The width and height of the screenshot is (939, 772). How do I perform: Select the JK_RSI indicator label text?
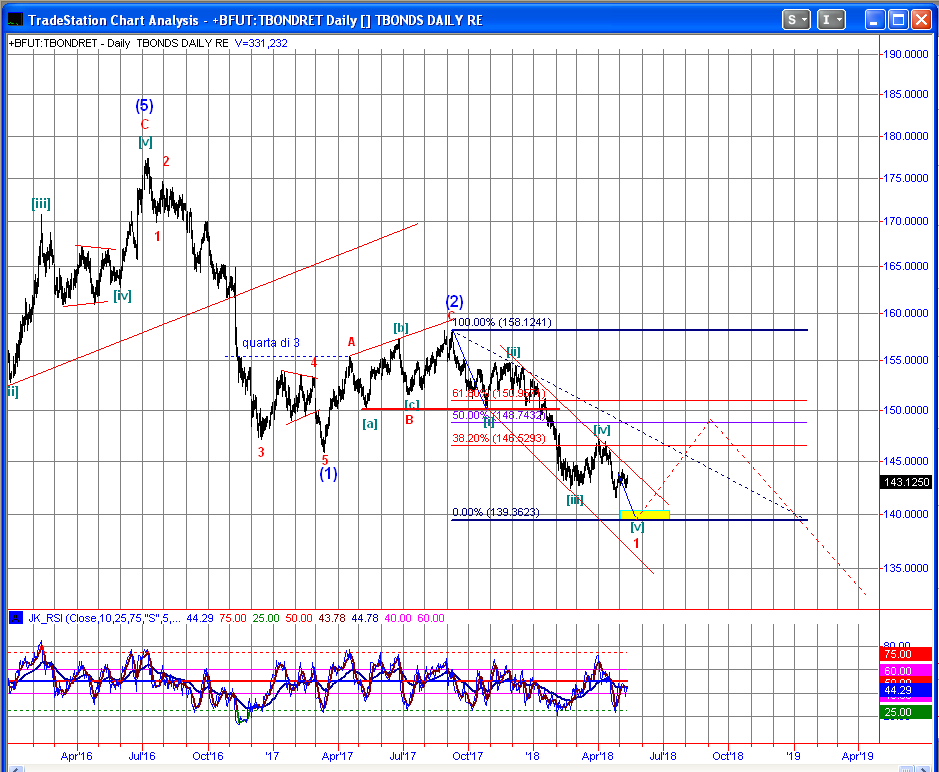(x=104, y=618)
